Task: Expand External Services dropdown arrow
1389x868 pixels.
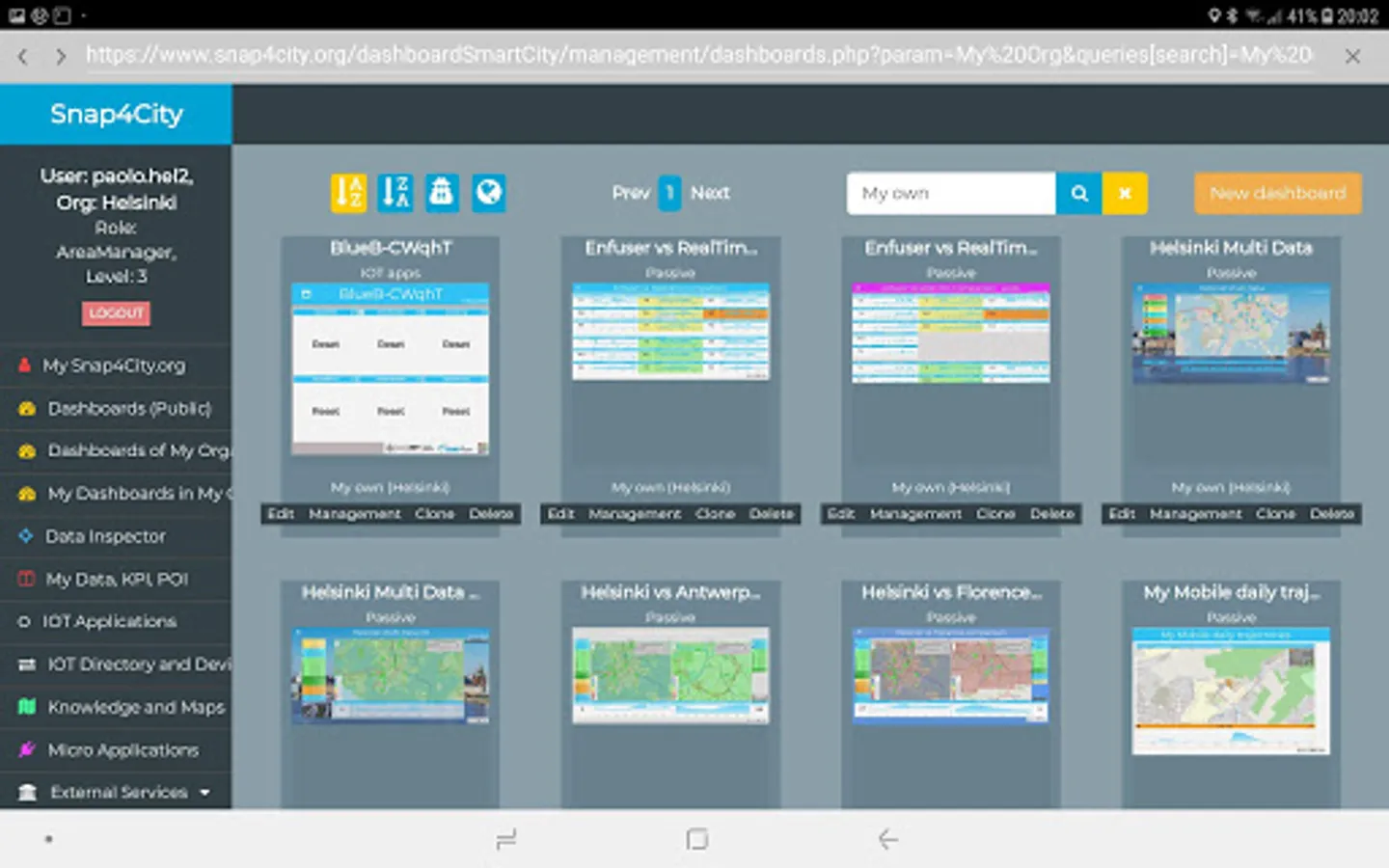Action: pos(204,793)
